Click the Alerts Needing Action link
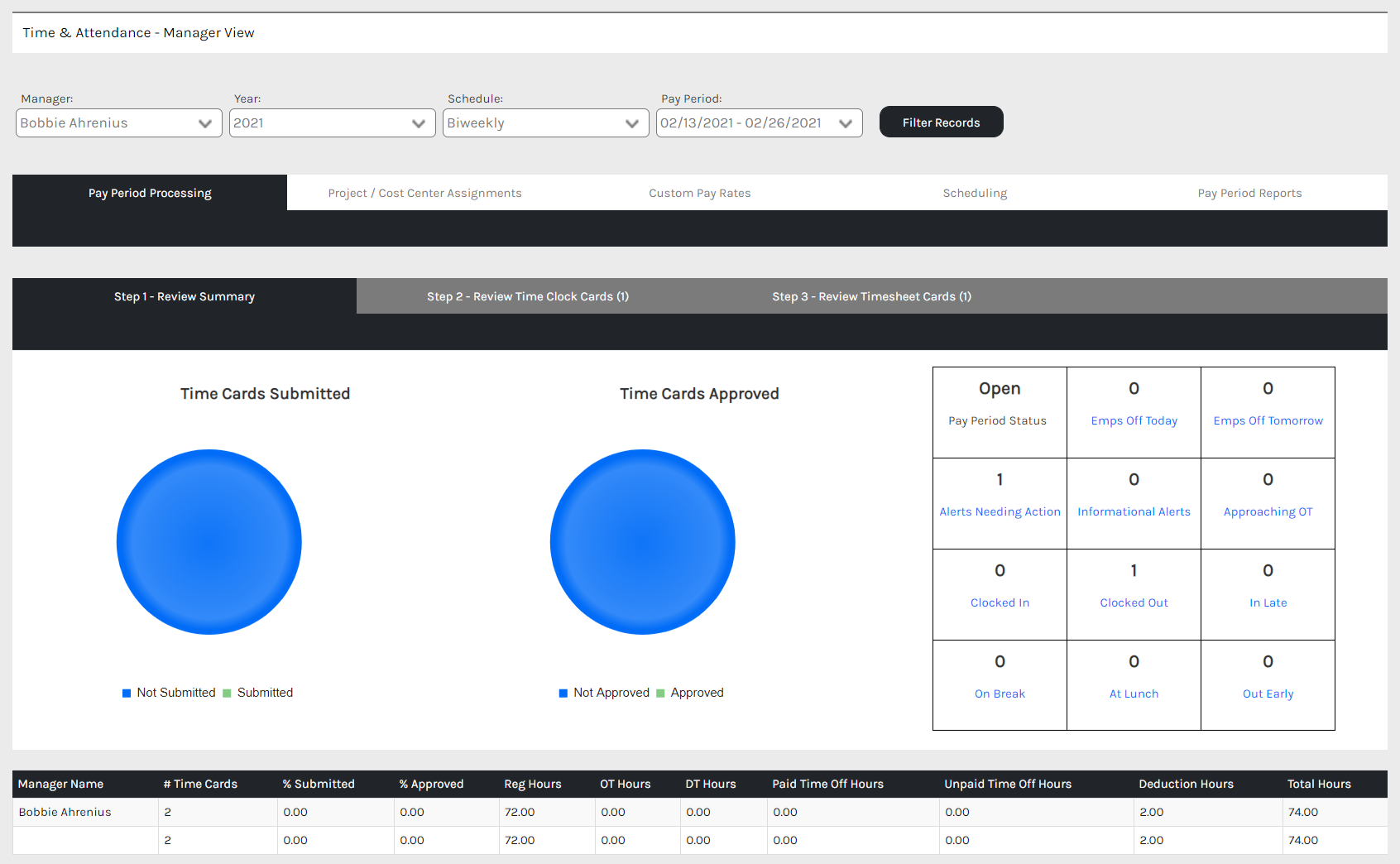The width and height of the screenshot is (1400, 864). [x=1000, y=512]
